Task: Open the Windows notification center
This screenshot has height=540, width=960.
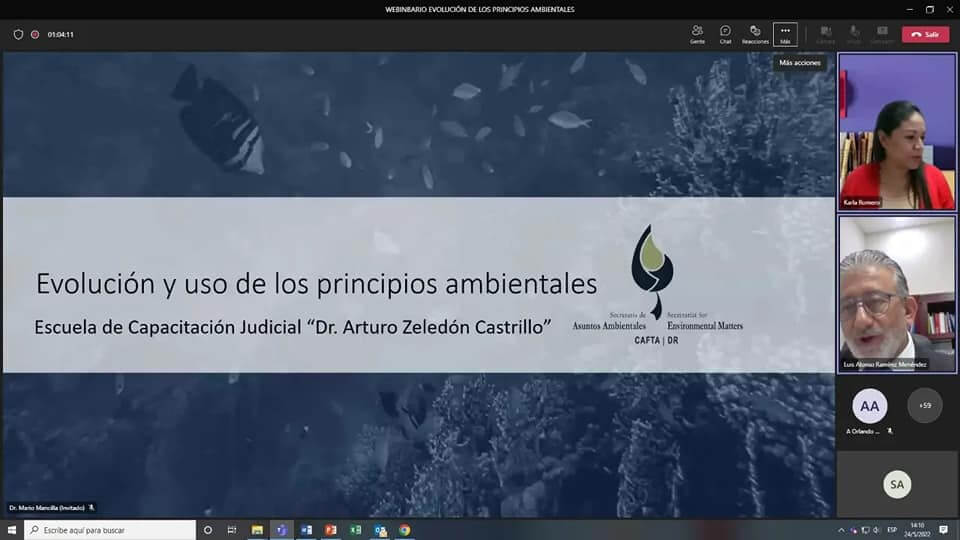Action: click(x=943, y=530)
